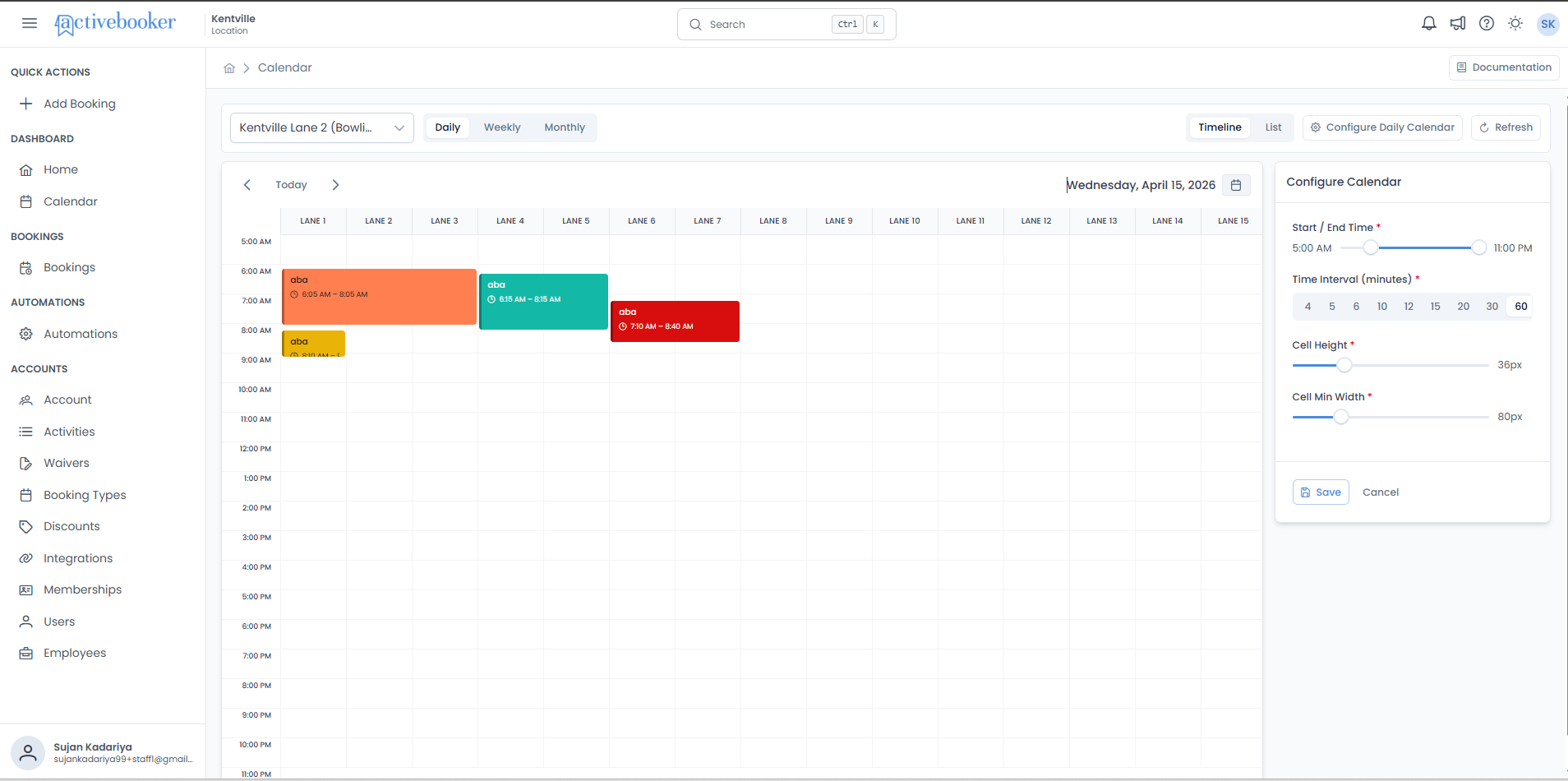1568x781 pixels.
Task: Select 6 minute time interval
Action: [x=1356, y=307]
